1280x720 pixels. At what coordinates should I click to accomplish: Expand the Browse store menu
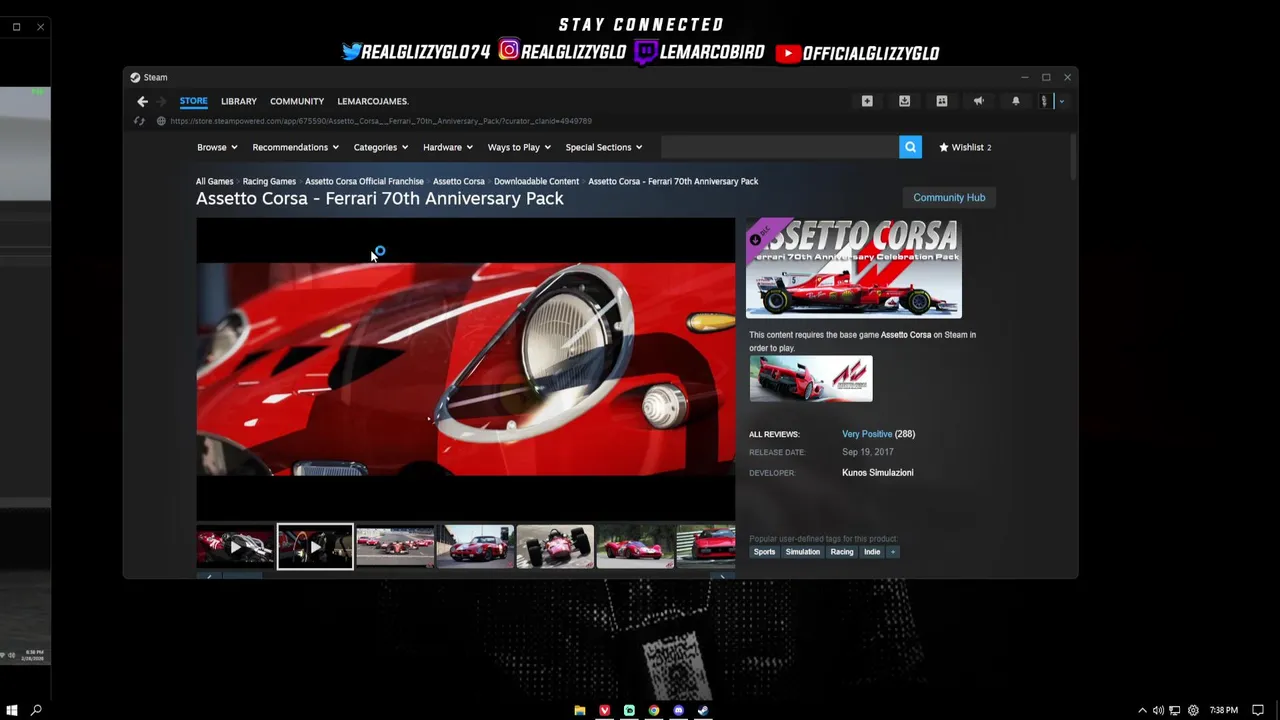[217, 147]
